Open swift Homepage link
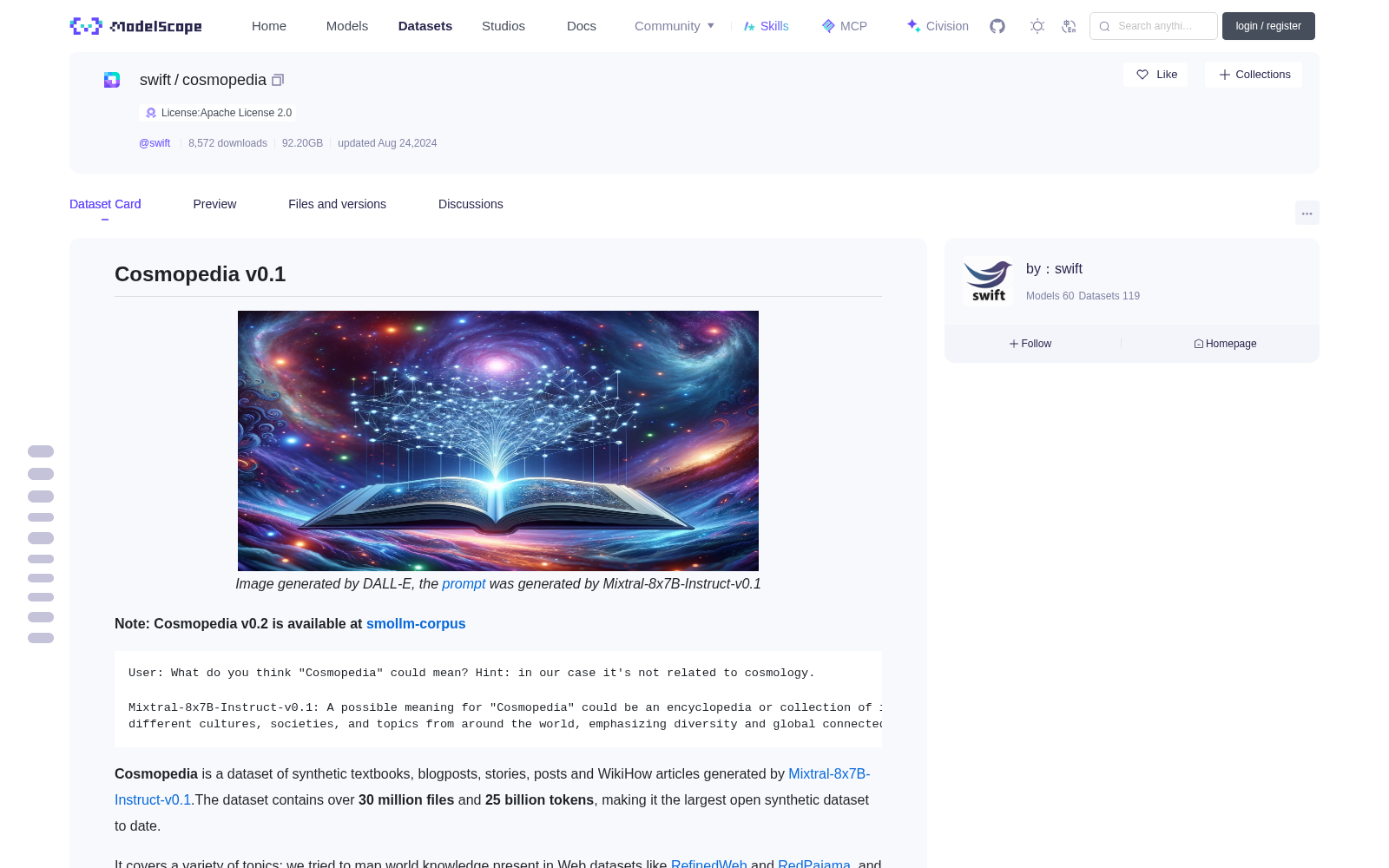This screenshot has width=1389, height=868. [x=1225, y=344]
